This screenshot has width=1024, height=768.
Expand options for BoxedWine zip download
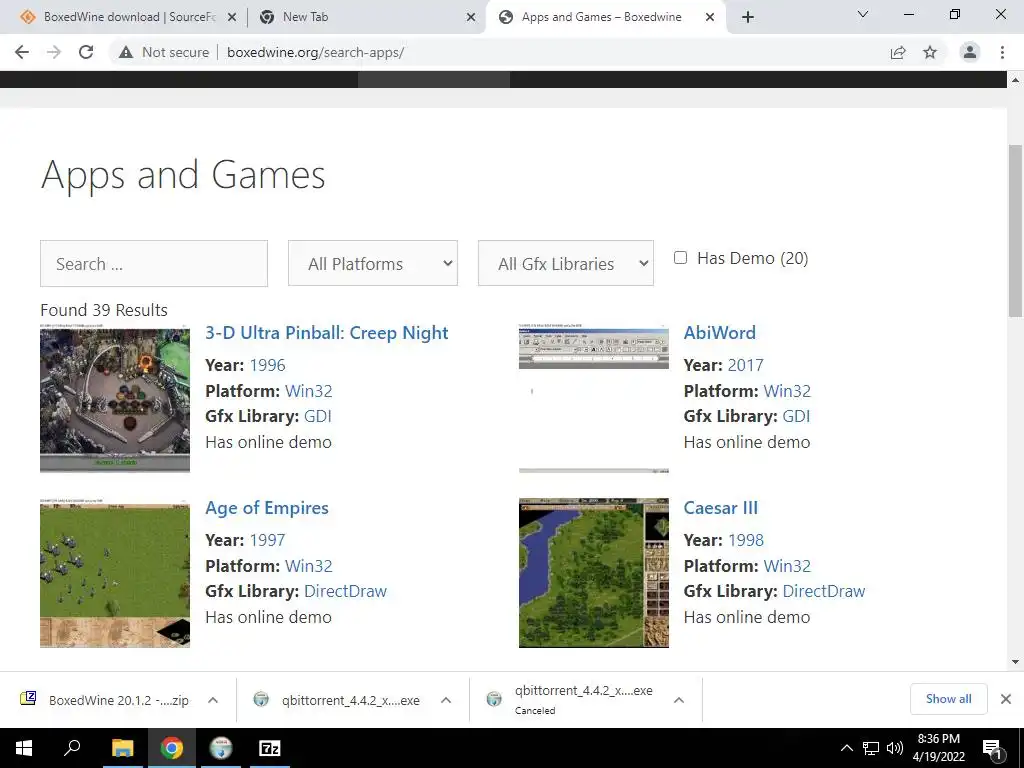tap(213, 700)
